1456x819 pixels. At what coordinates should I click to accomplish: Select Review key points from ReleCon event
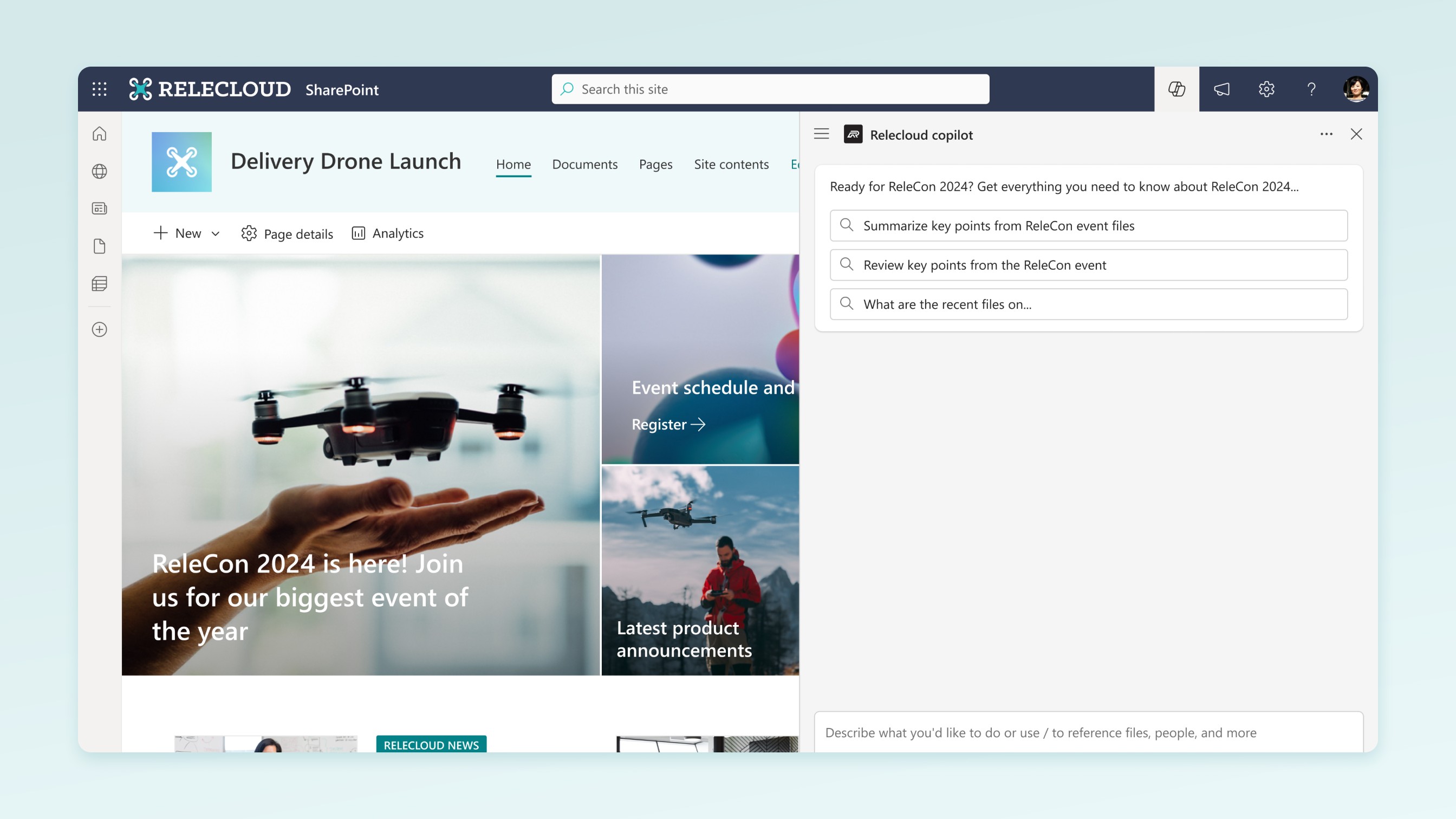(x=1088, y=264)
